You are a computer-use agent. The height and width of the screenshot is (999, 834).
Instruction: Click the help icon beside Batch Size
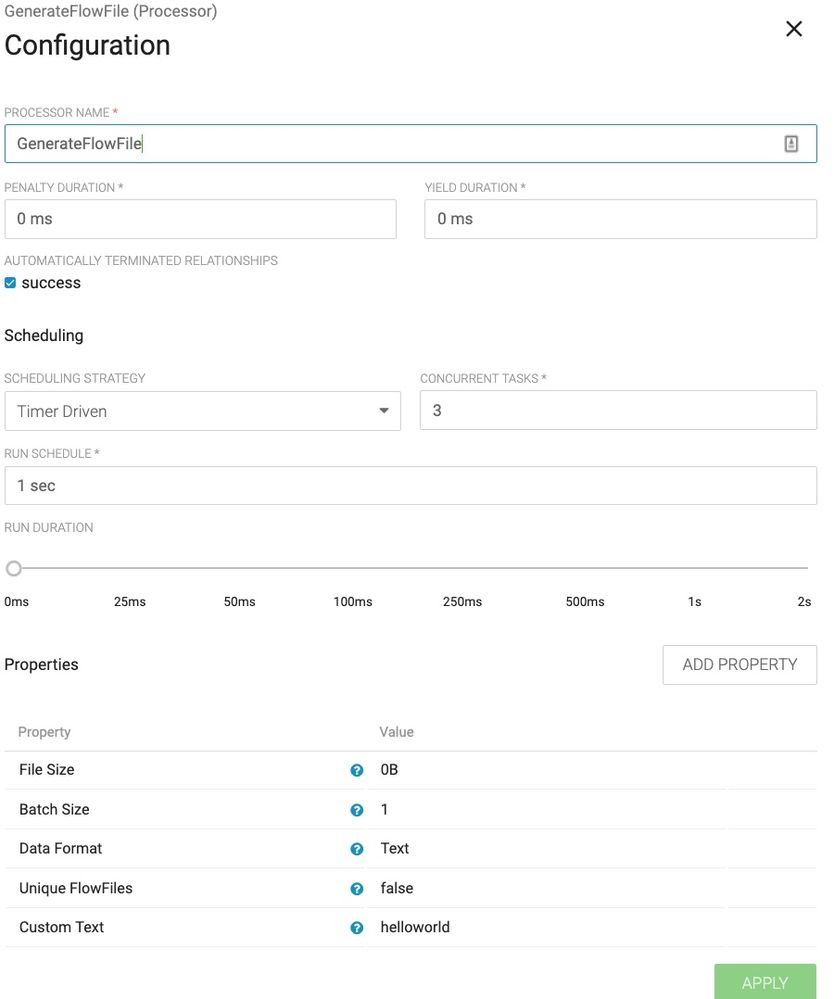pos(356,810)
